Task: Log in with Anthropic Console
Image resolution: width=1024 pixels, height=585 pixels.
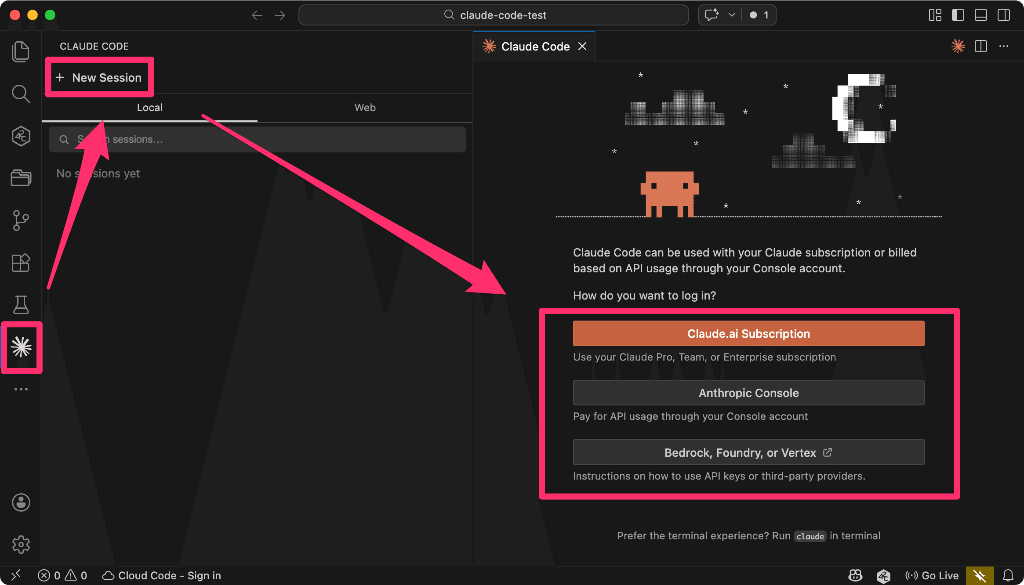Action: 748,393
